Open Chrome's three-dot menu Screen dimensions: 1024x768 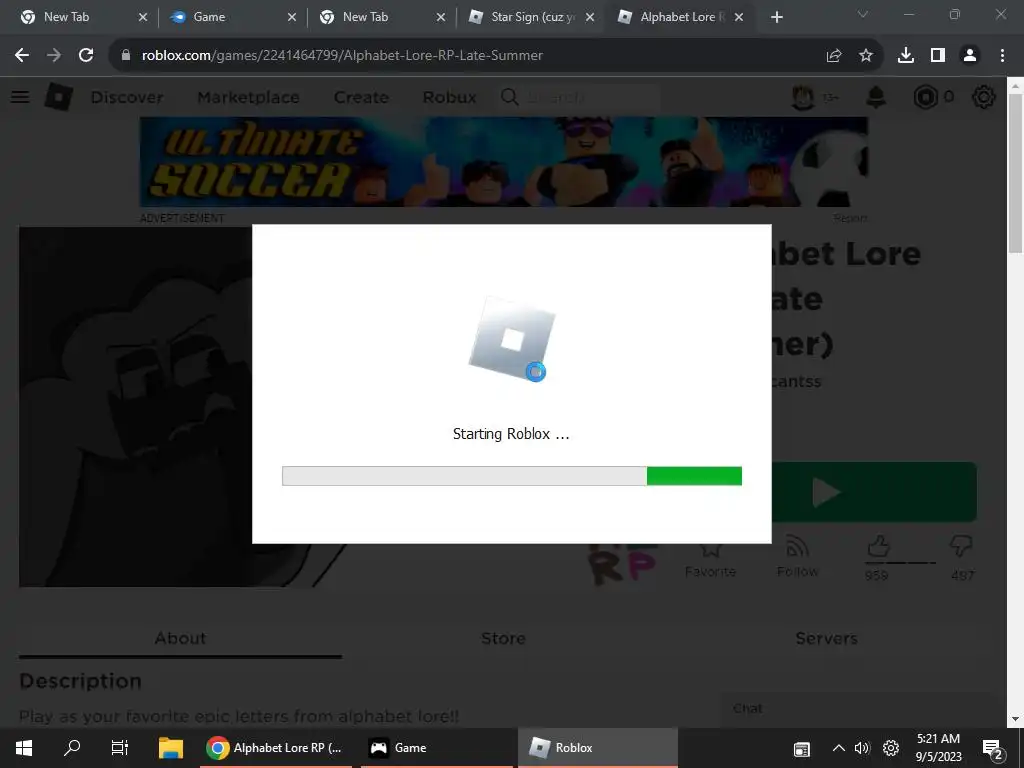click(x=1002, y=56)
